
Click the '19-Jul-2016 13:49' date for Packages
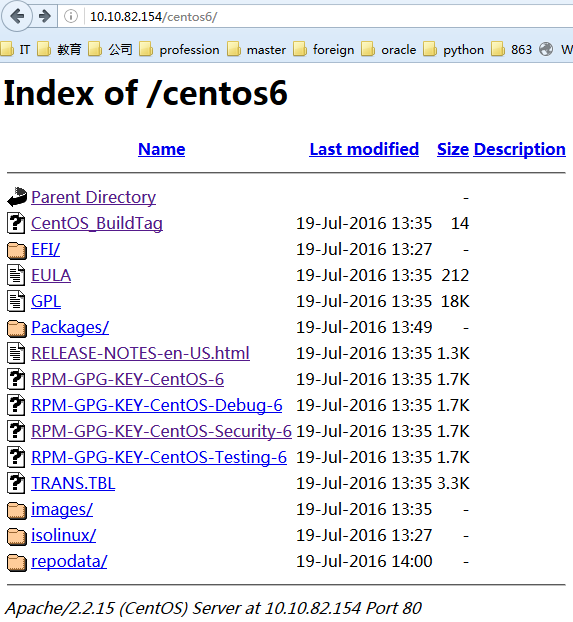point(364,327)
